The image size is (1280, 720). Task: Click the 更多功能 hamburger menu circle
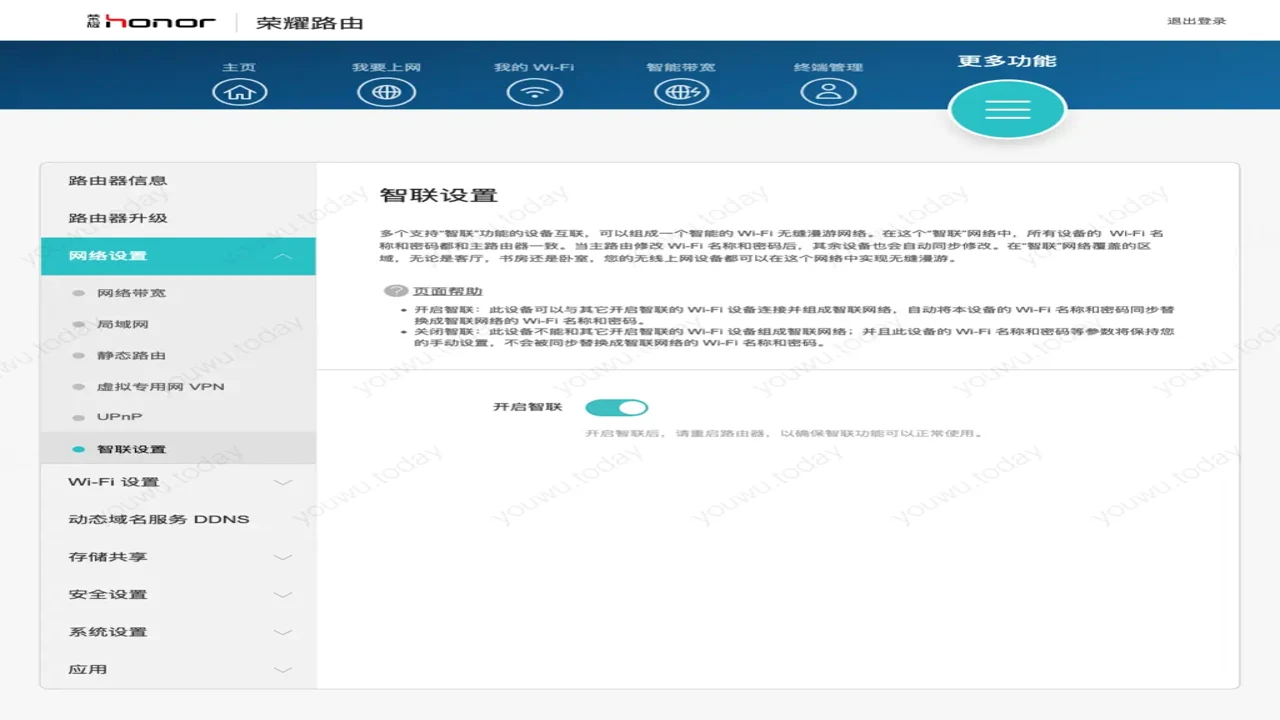pos(1007,109)
